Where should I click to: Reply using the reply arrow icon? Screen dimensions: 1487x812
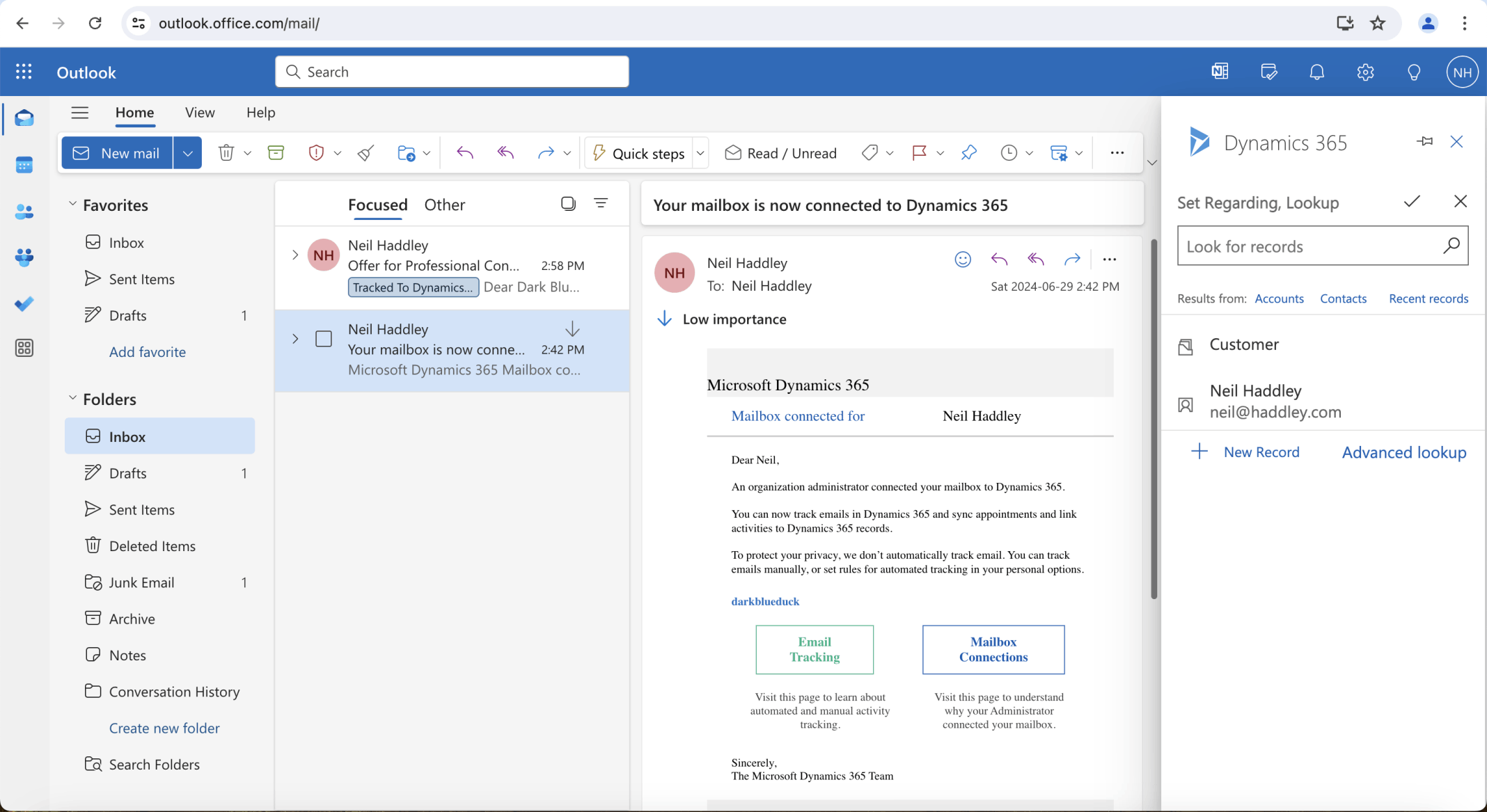(998, 259)
